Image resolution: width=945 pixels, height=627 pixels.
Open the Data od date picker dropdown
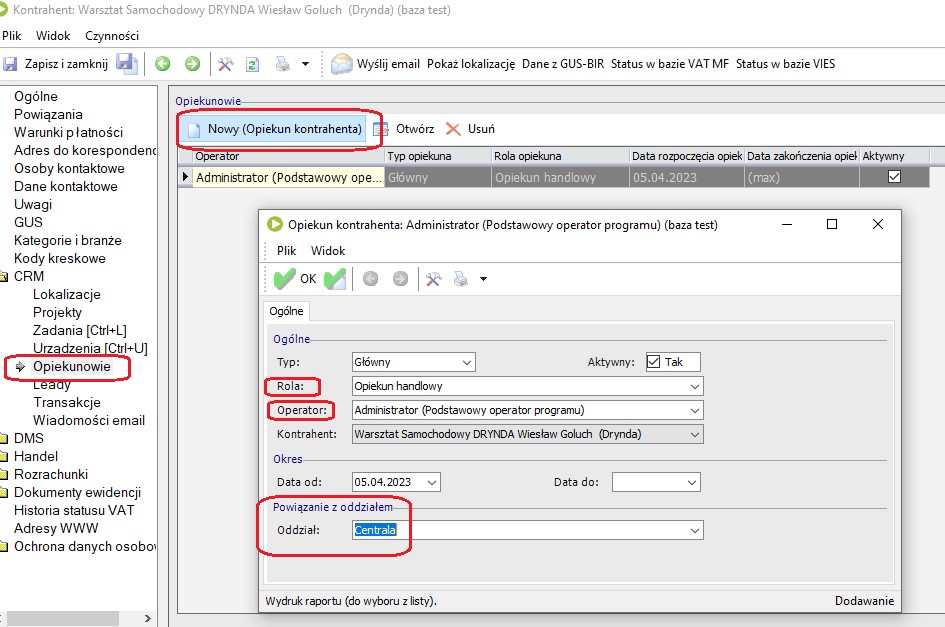click(430, 482)
